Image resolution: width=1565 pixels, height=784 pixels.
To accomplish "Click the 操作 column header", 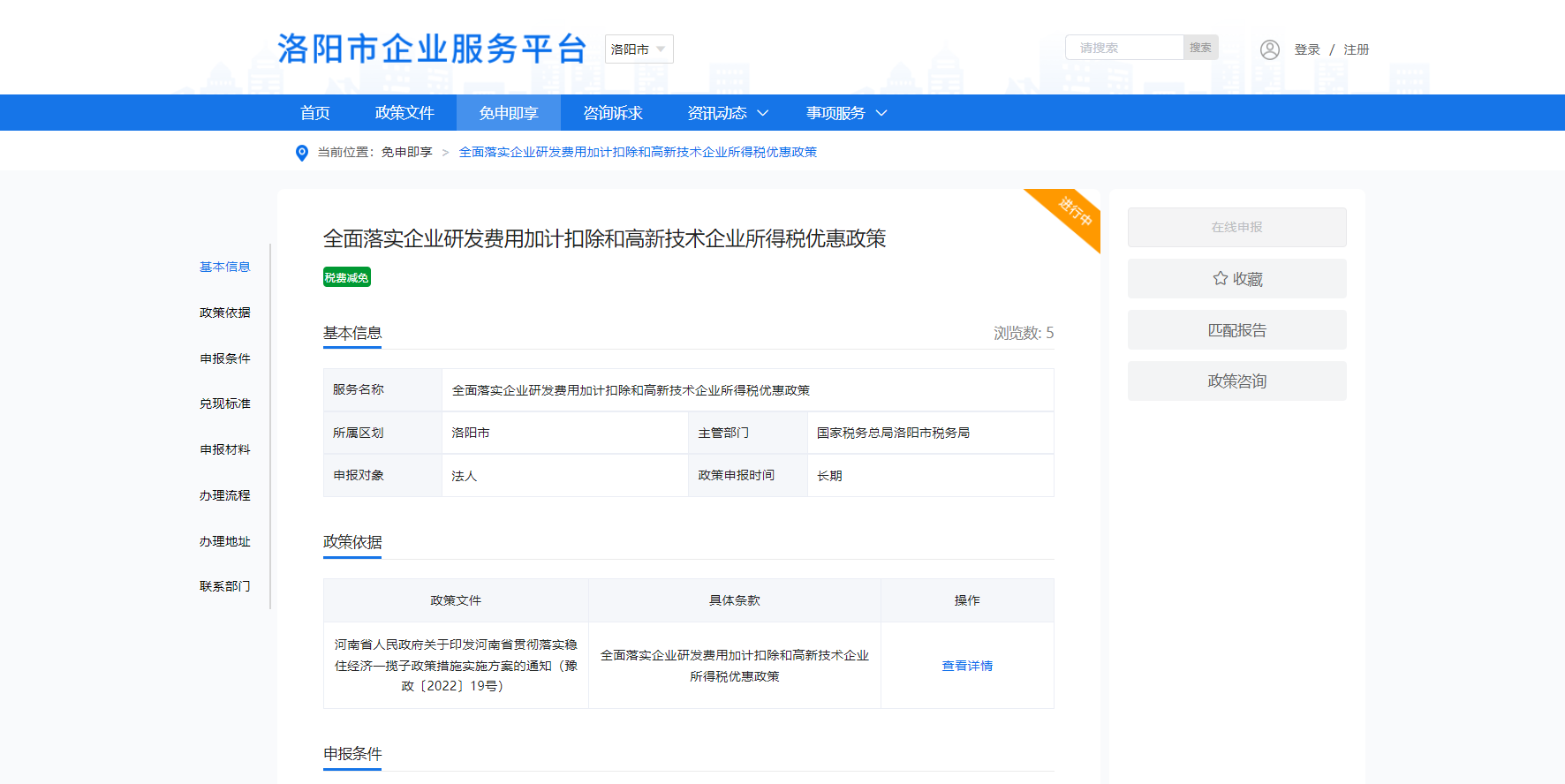I will [x=967, y=600].
